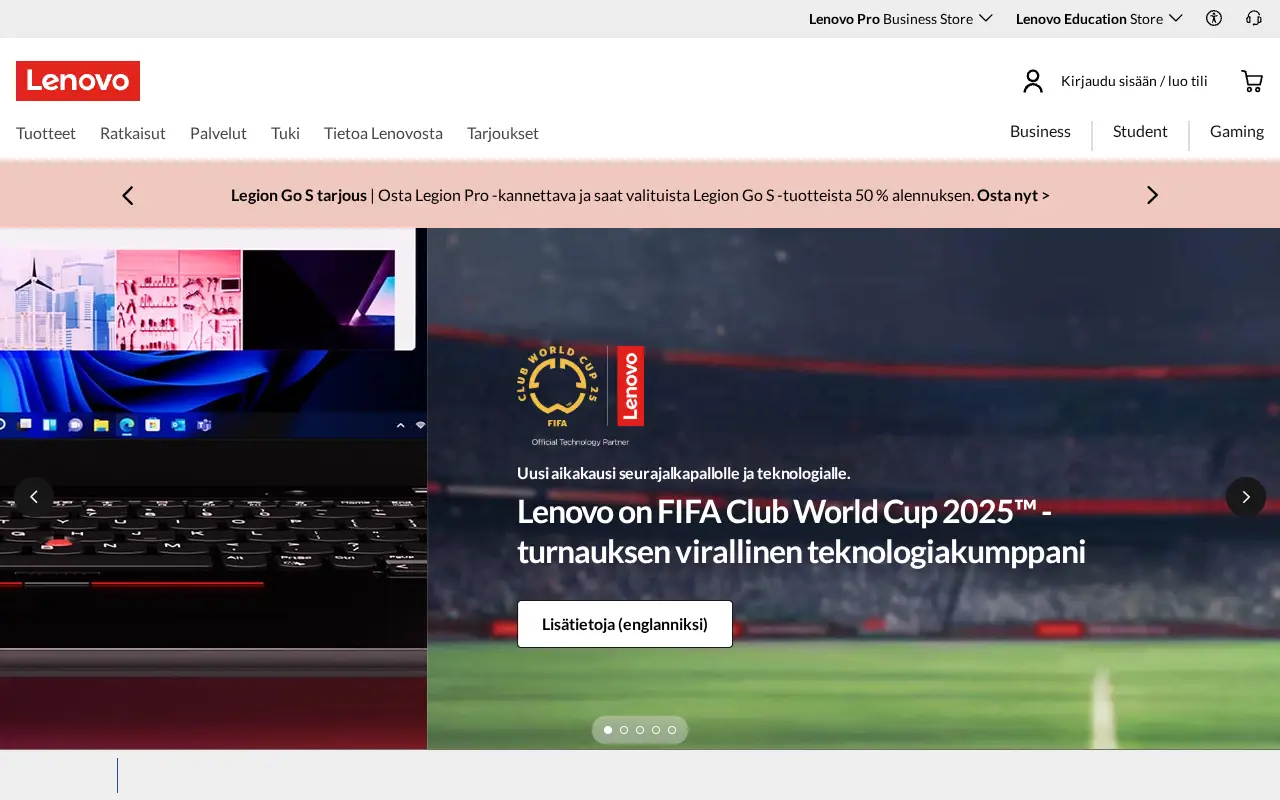Go to previous hero carousel slide

[34, 497]
